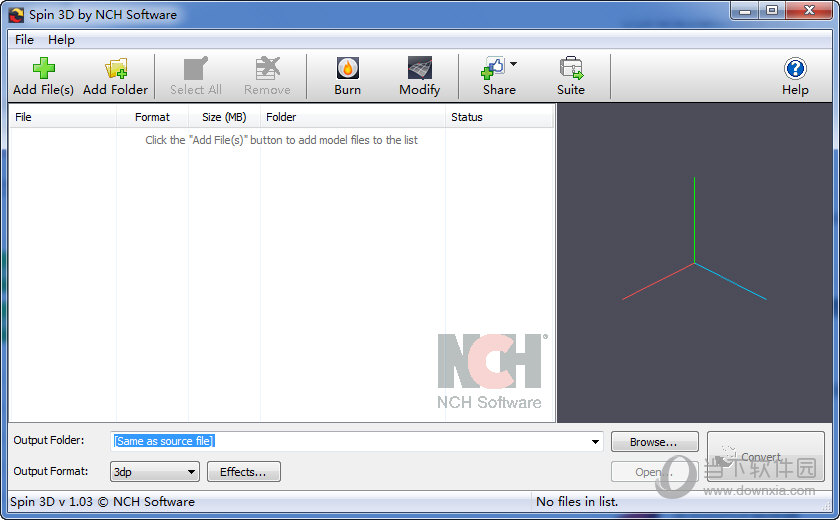Open the Burn disc tool
Screen dimensions: 840x520
(x=348, y=69)
